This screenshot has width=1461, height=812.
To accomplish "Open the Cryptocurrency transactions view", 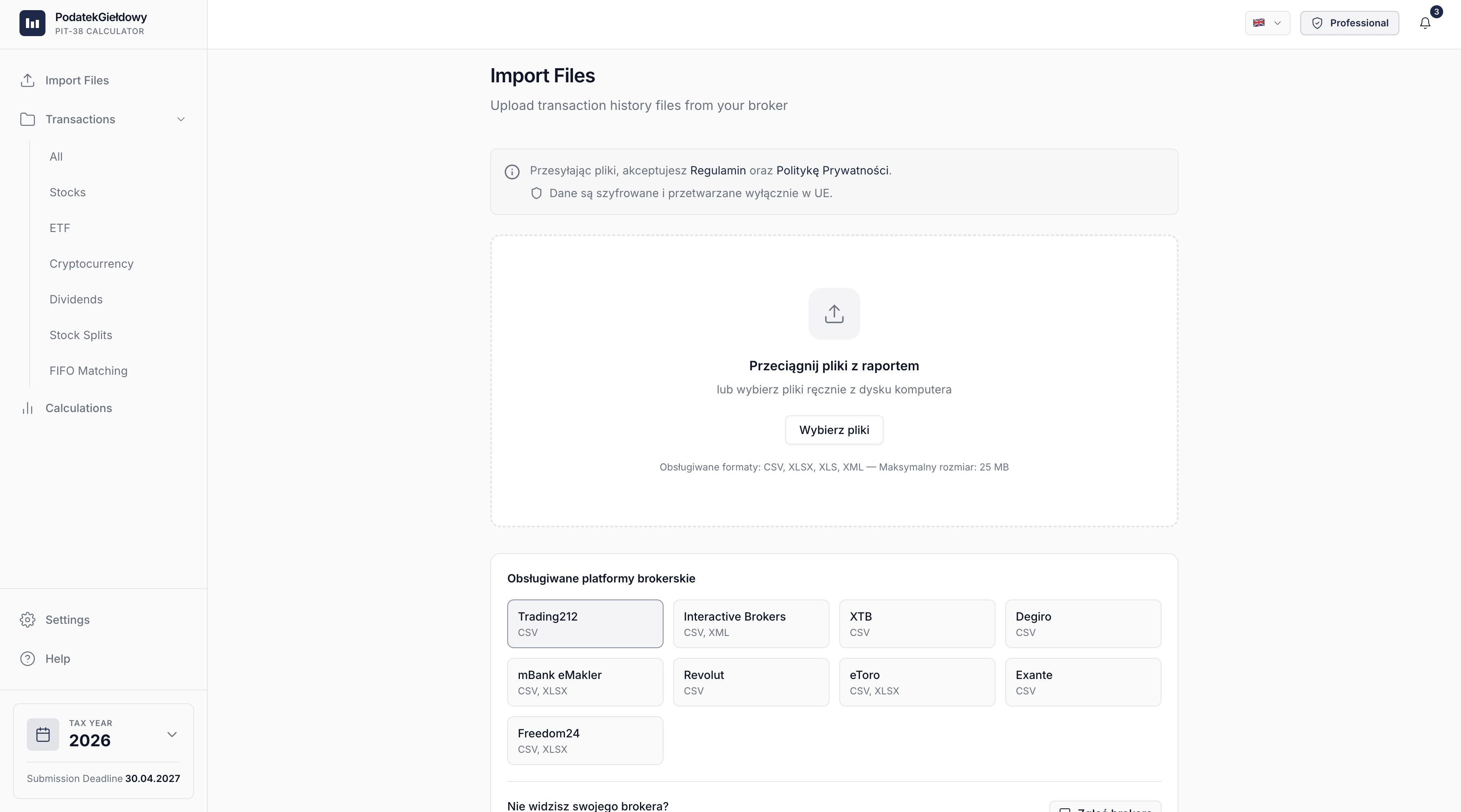I will 91,264.
